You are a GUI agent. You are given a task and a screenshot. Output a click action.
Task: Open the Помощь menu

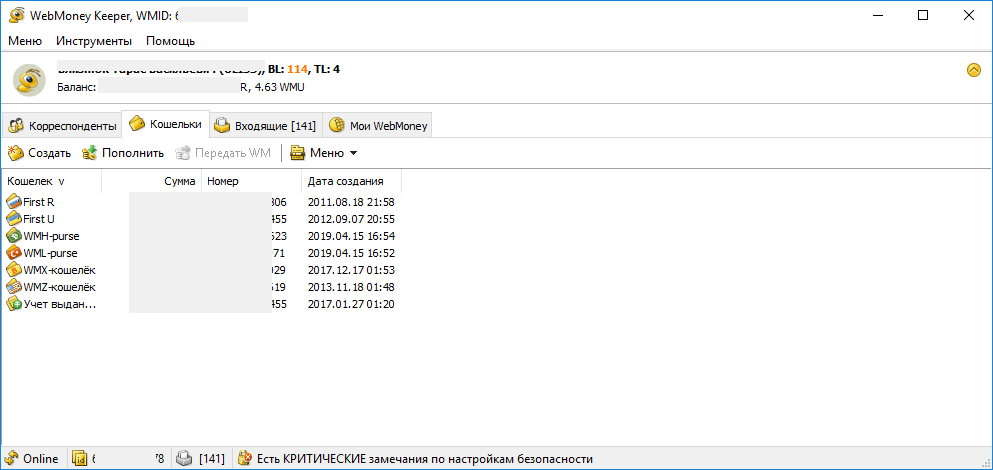pos(170,41)
